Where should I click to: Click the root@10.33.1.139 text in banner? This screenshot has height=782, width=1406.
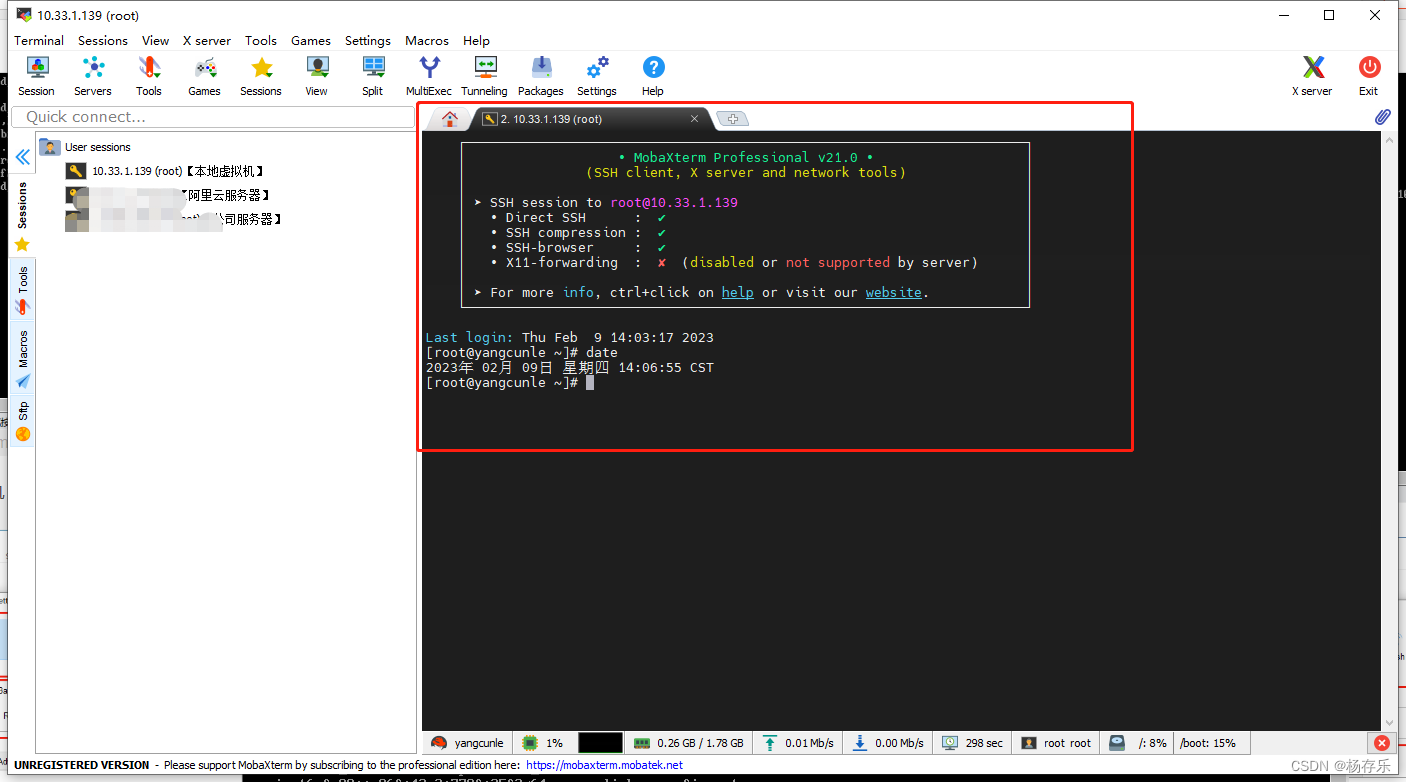click(x=674, y=202)
